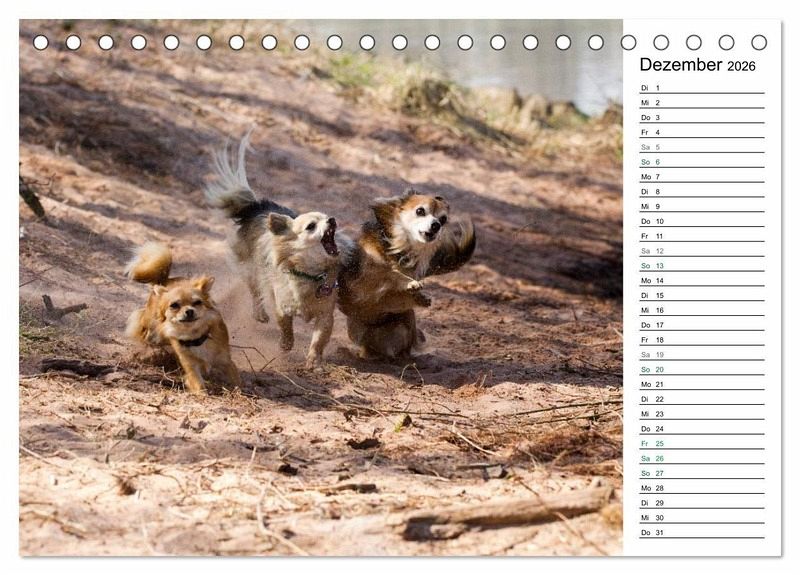Select the row 'Mi 9'
Image resolution: width=800 pixels, height=575 pixels.
[x=702, y=206]
